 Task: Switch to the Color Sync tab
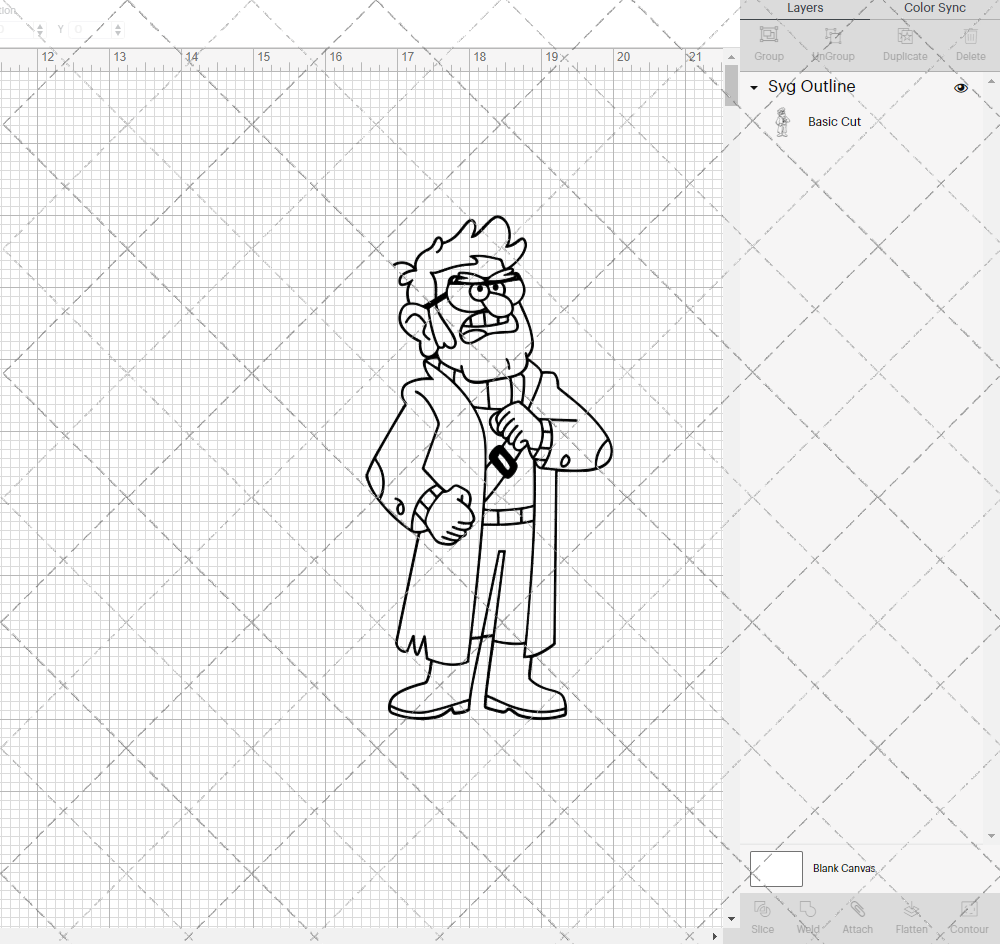pyautogui.click(x=934, y=8)
